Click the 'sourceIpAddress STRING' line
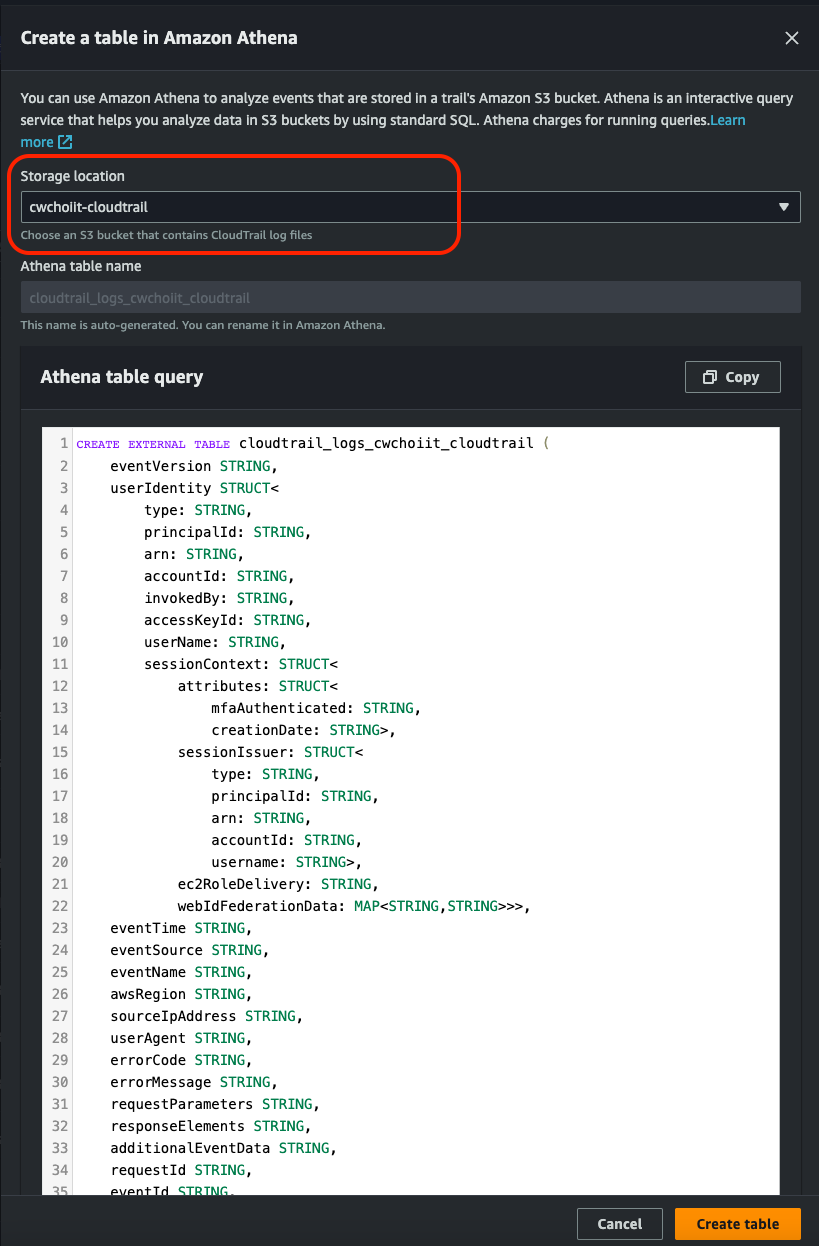This screenshot has width=819, height=1246. tap(207, 1016)
